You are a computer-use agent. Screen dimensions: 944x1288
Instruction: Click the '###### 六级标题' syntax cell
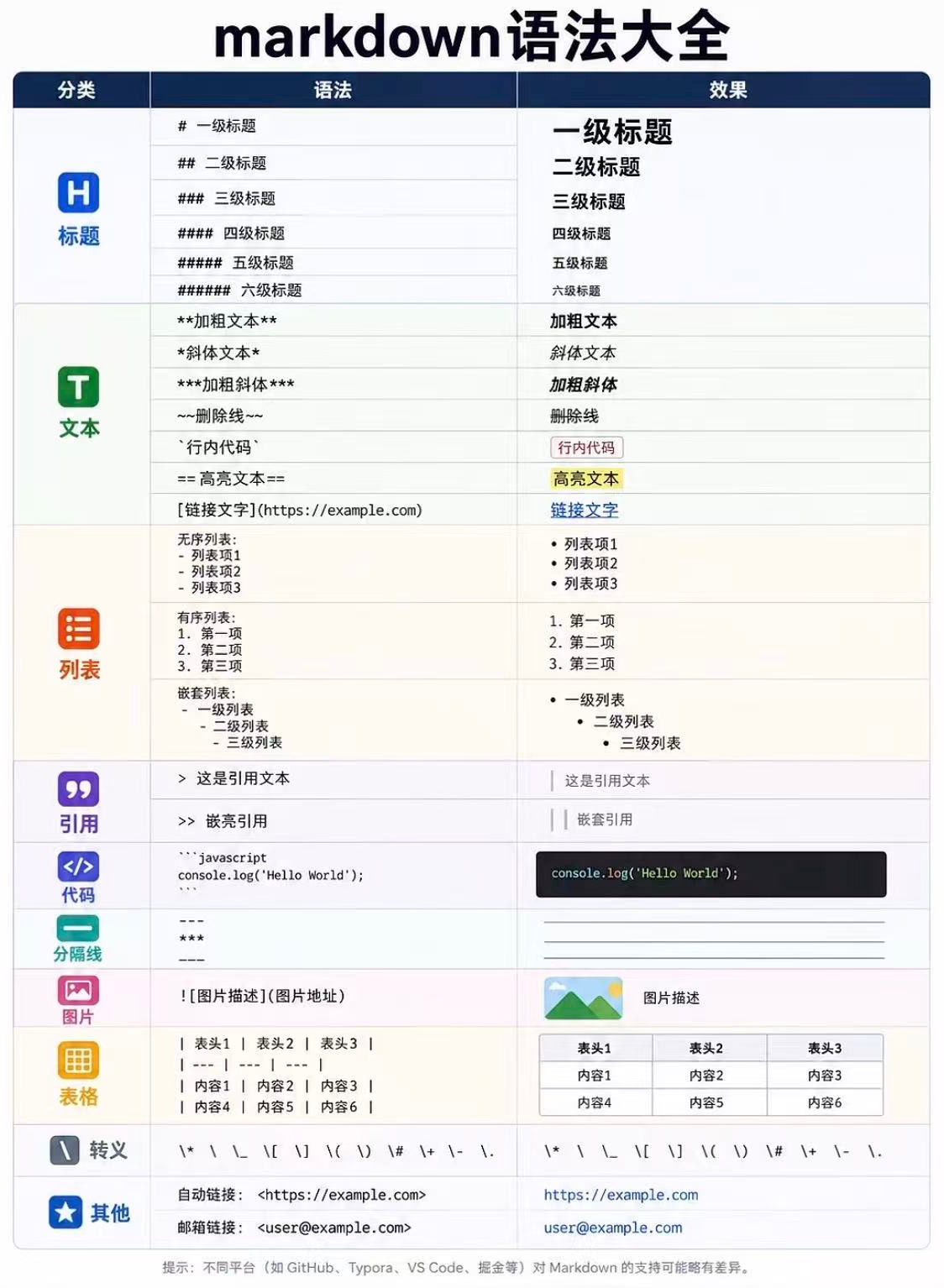click(x=333, y=290)
